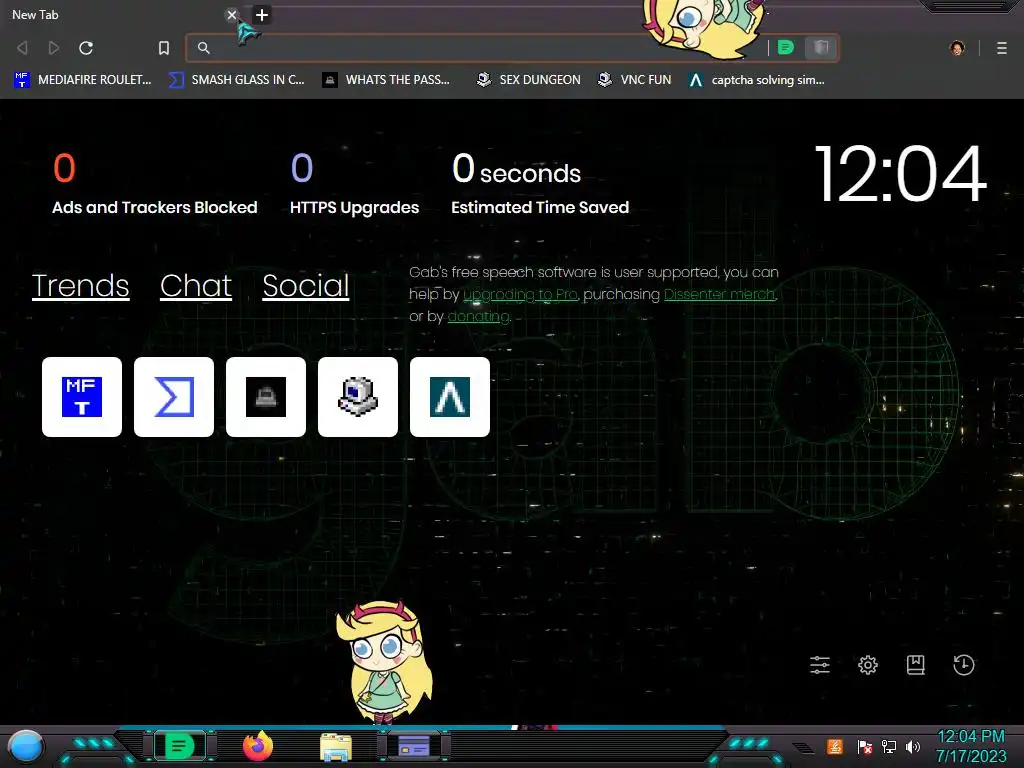Open the retro computer top site tile
The image size is (1024, 768).
click(358, 396)
